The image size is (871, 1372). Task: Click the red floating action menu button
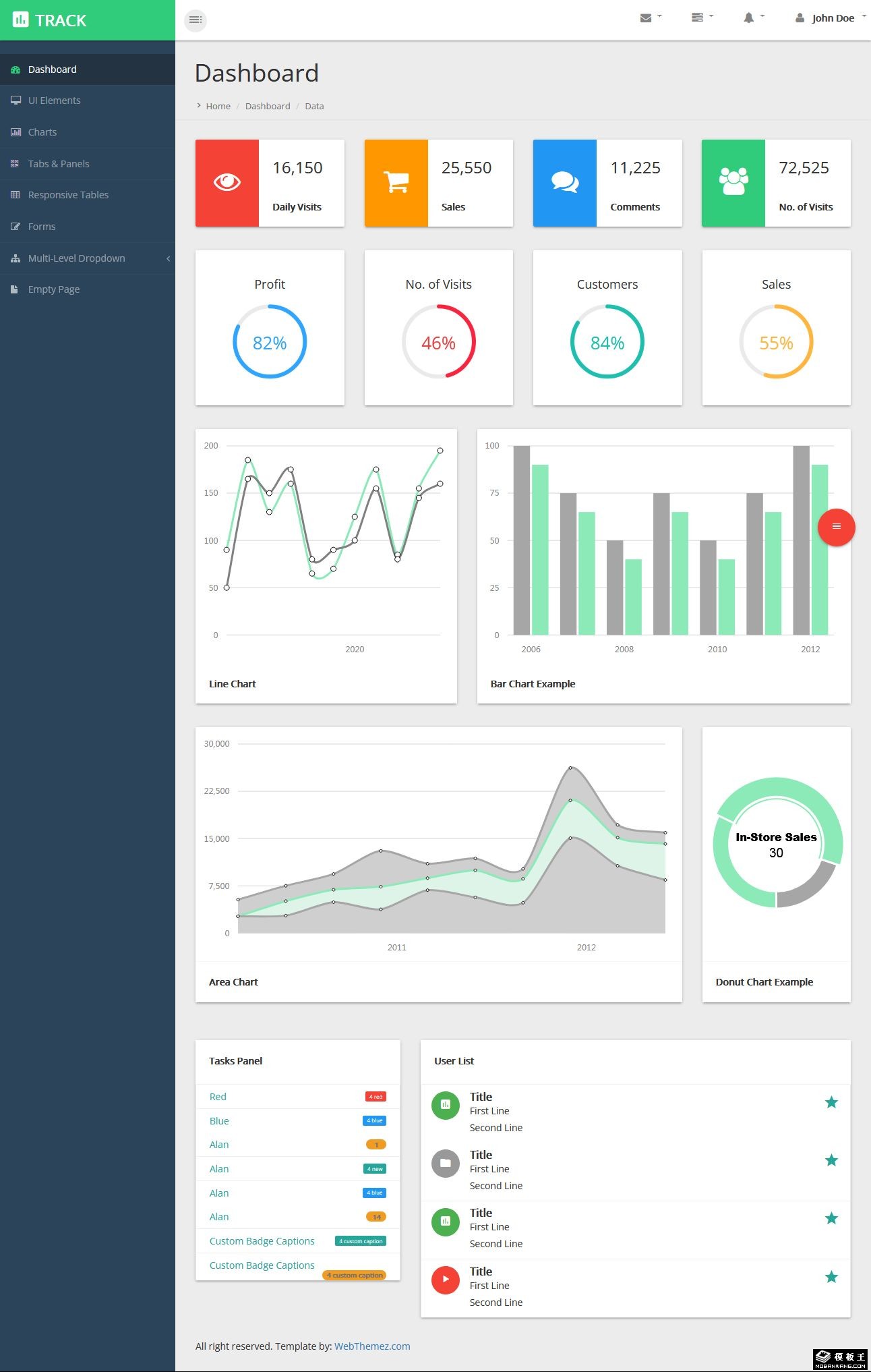coord(836,527)
